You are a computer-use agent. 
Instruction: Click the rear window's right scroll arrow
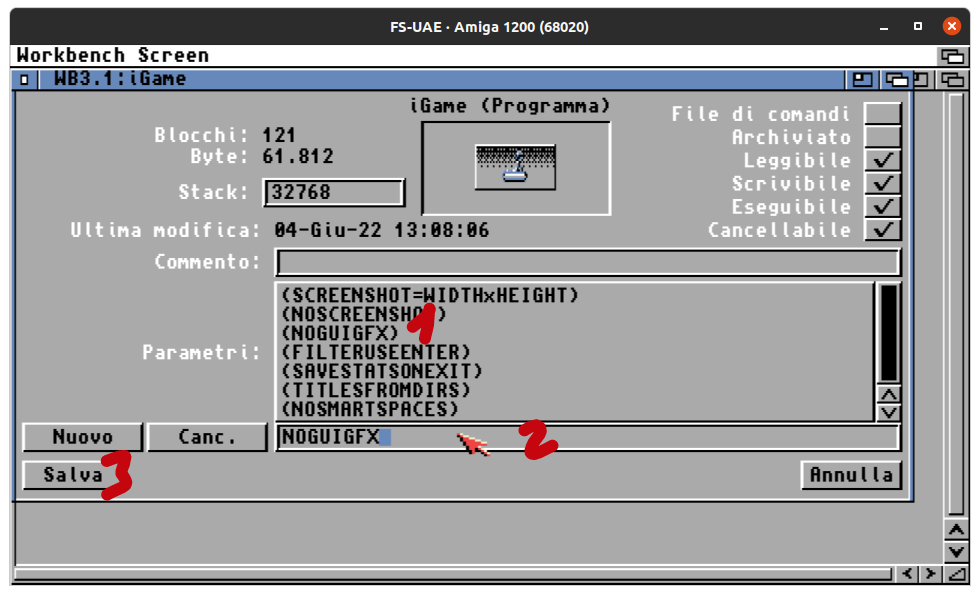point(931,573)
